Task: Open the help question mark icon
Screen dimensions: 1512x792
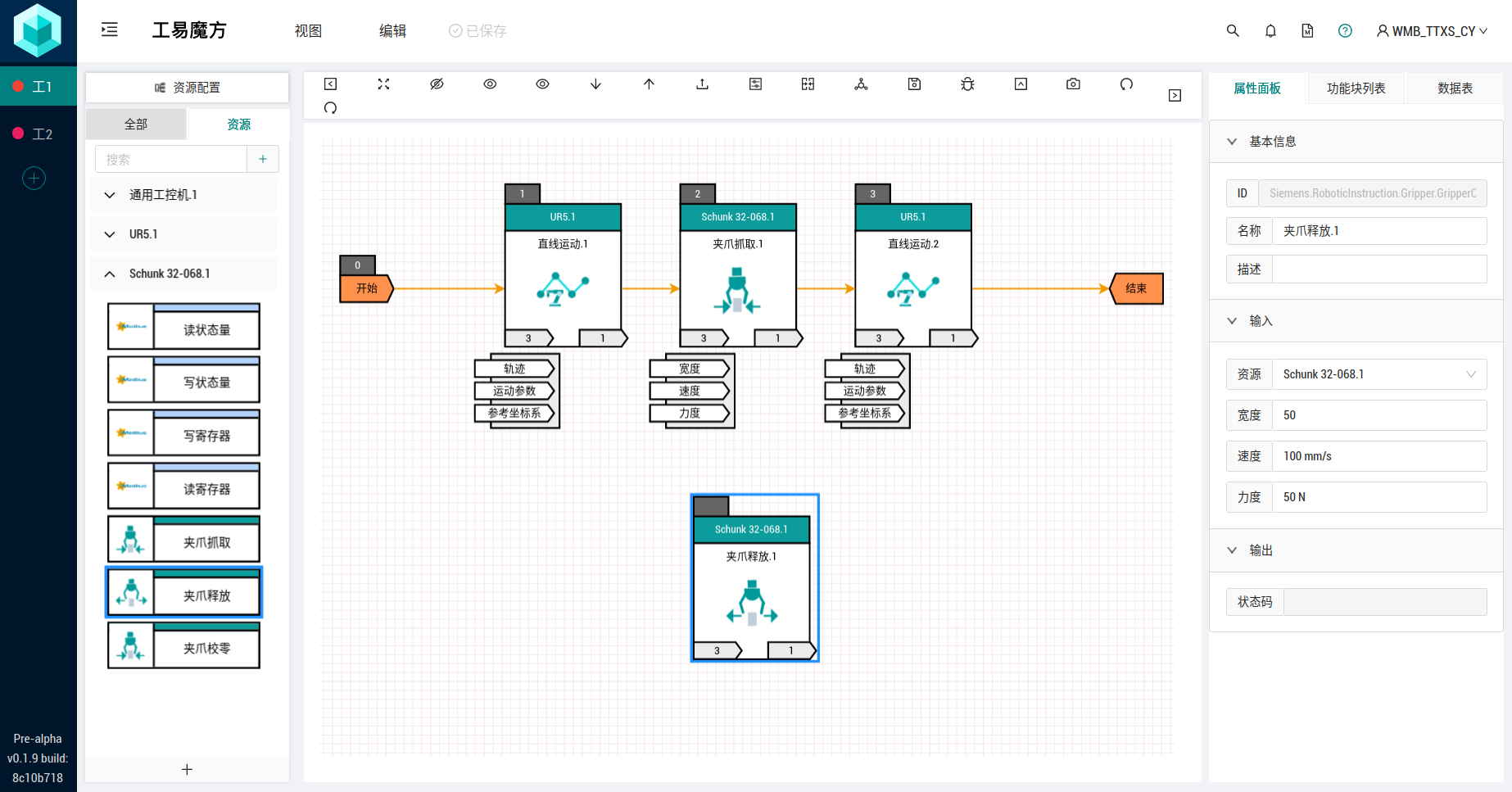Action: [1345, 30]
